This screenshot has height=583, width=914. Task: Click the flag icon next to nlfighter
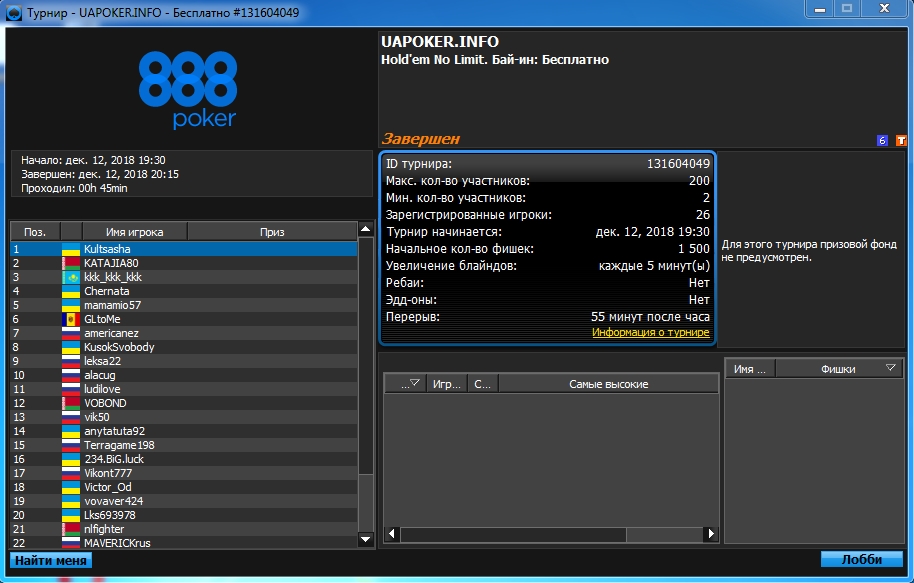tap(71, 529)
